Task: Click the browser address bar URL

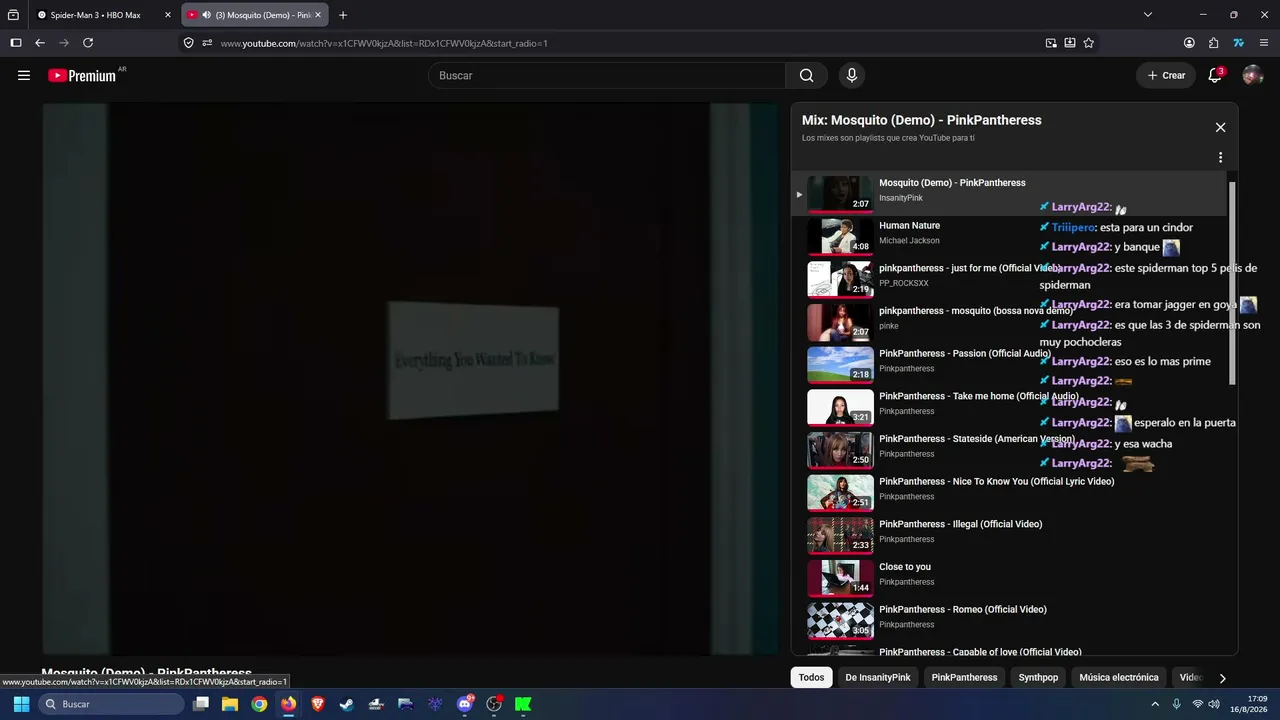Action: point(384,43)
